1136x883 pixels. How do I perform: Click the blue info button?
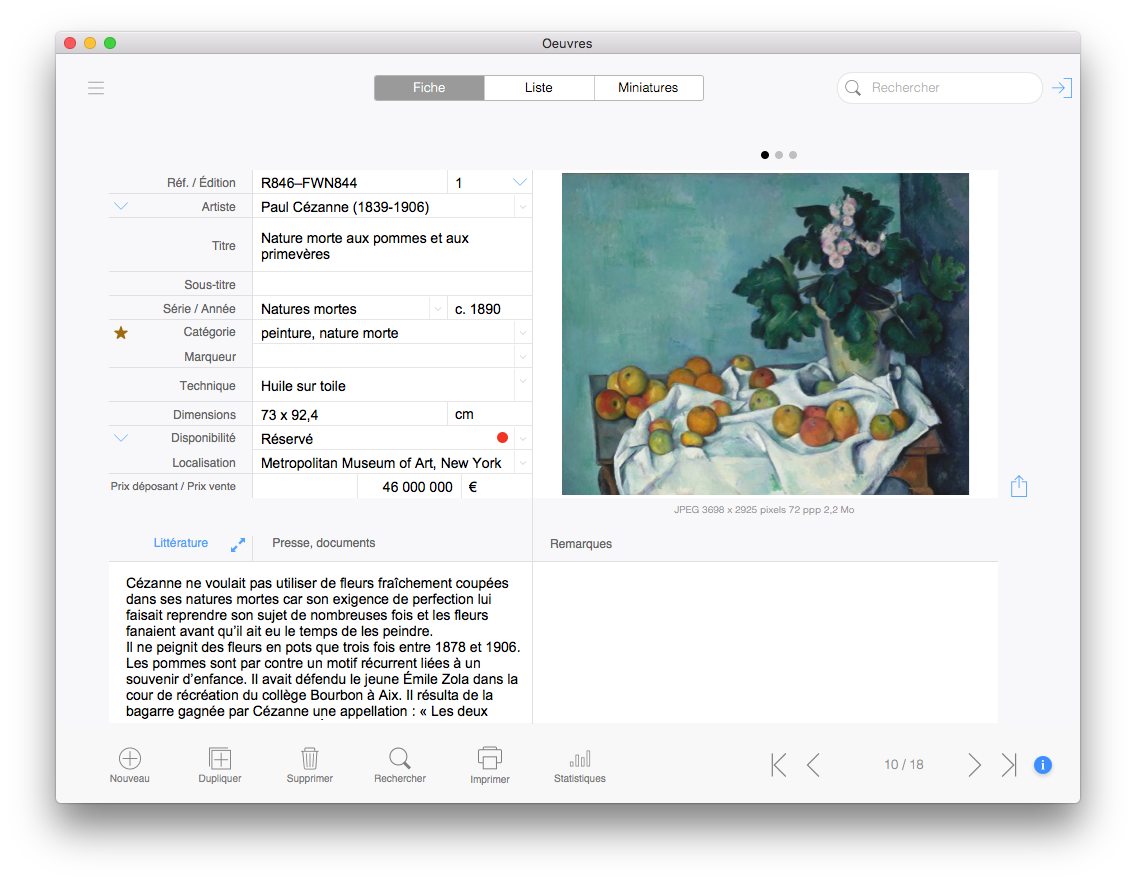[1042, 765]
